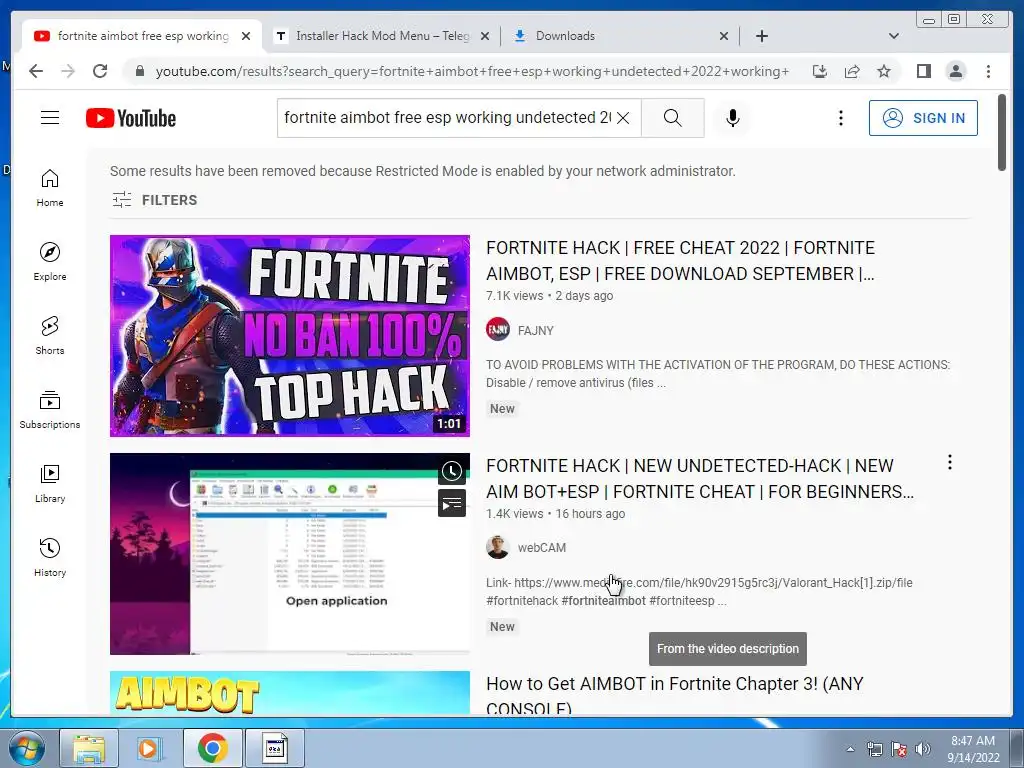Click the YouTube search input field

click(x=447, y=118)
